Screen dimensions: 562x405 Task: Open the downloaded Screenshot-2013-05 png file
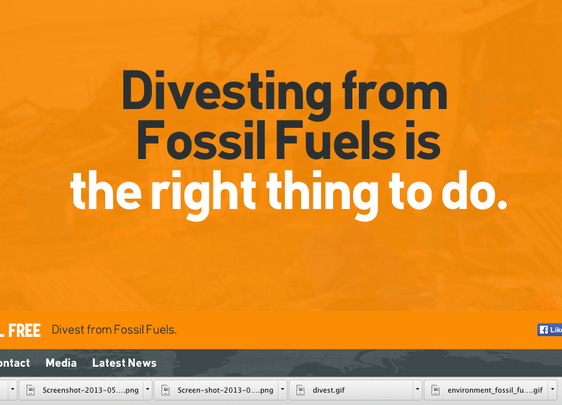[82, 390]
